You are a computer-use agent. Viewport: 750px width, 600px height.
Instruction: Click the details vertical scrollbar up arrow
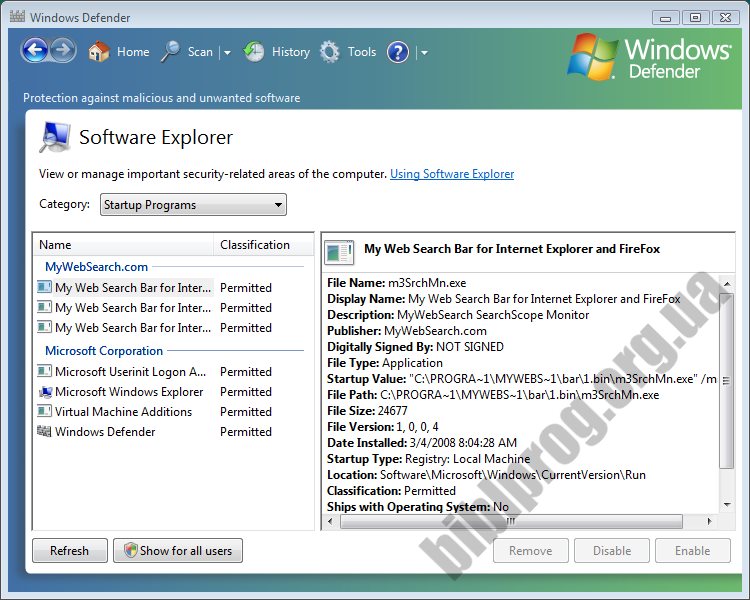pos(727,284)
